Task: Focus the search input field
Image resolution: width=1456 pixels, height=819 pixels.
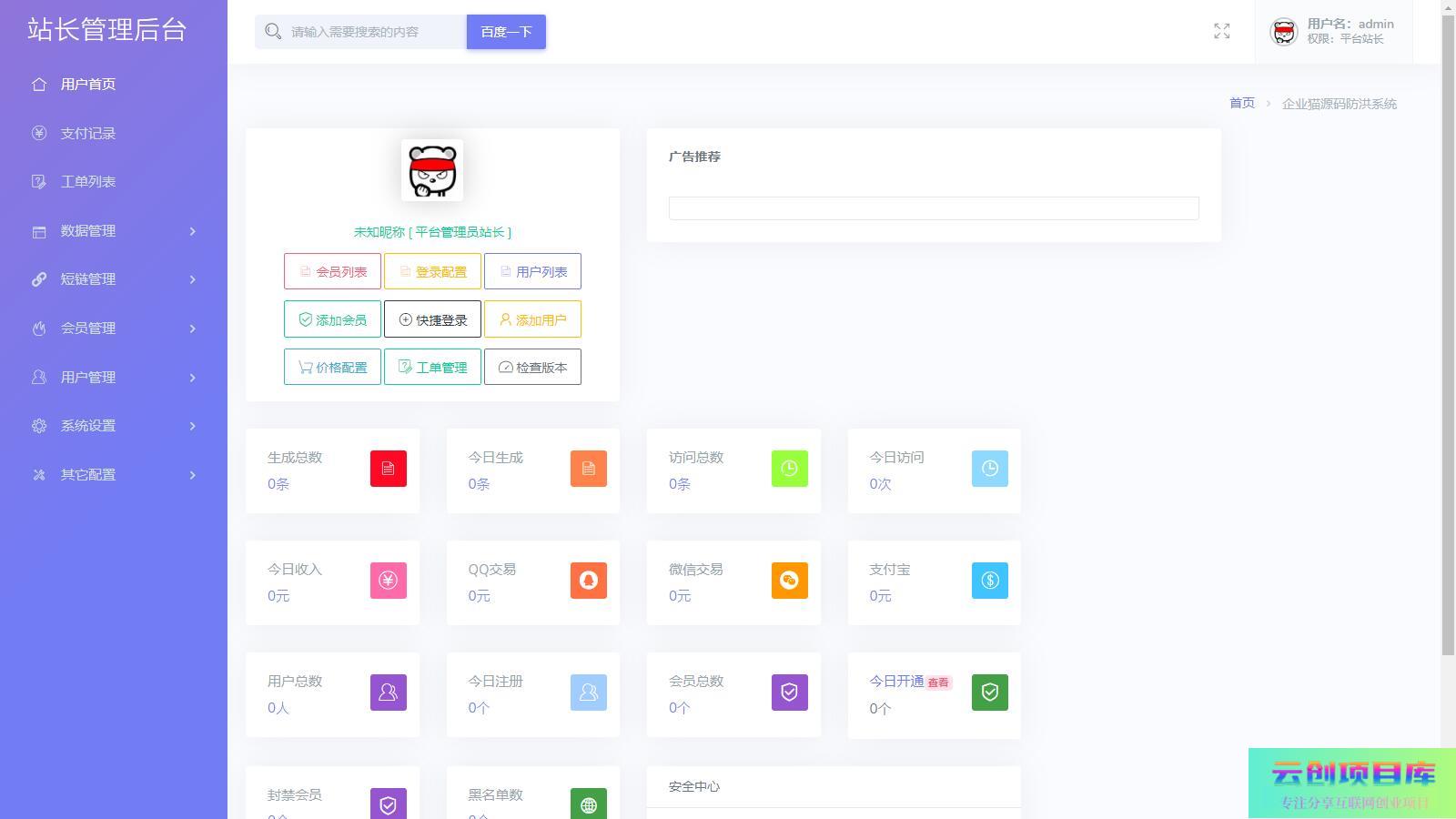Action: (373, 32)
